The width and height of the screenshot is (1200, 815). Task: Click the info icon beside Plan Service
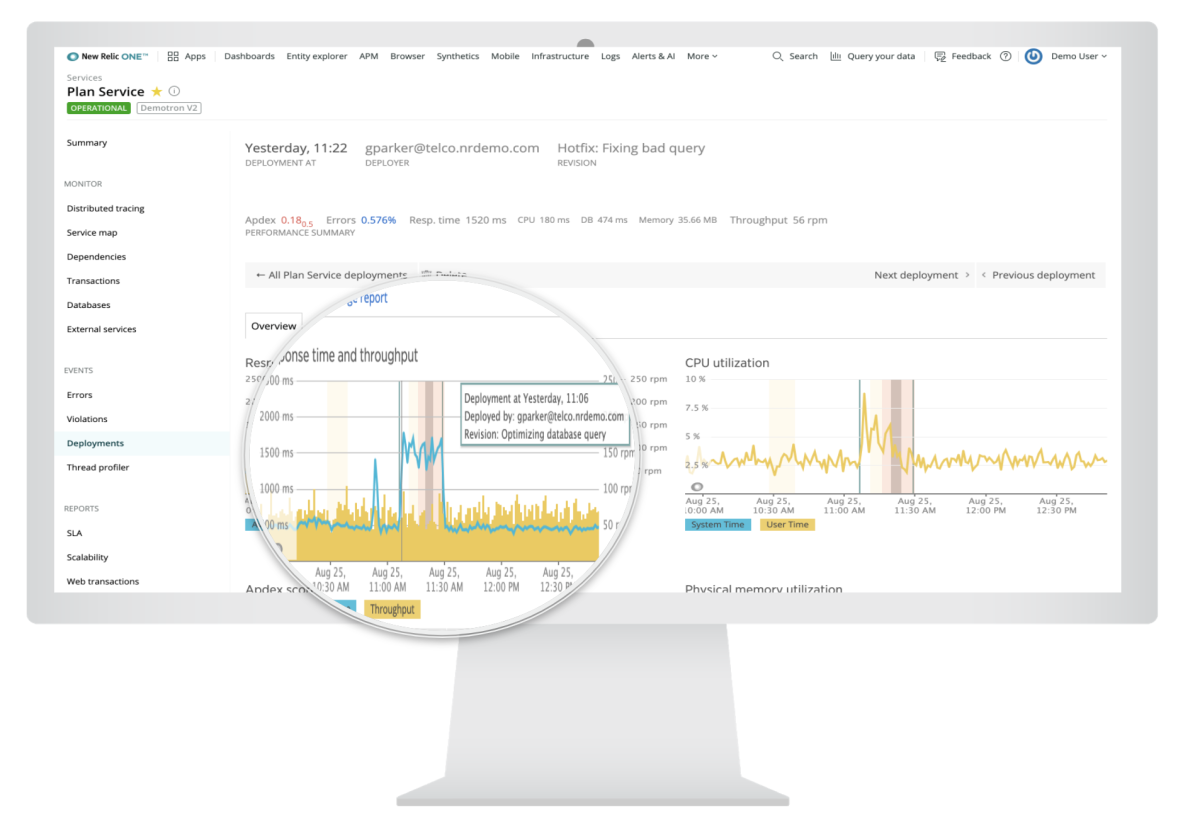(174, 91)
